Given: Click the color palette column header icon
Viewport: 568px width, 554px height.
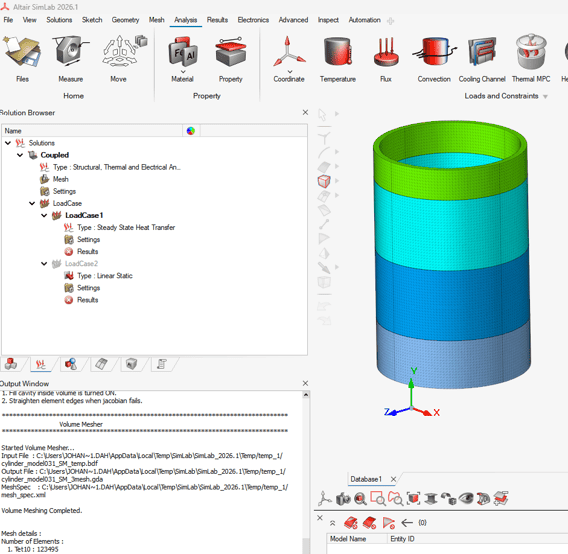Looking at the screenshot, I should point(191,131).
